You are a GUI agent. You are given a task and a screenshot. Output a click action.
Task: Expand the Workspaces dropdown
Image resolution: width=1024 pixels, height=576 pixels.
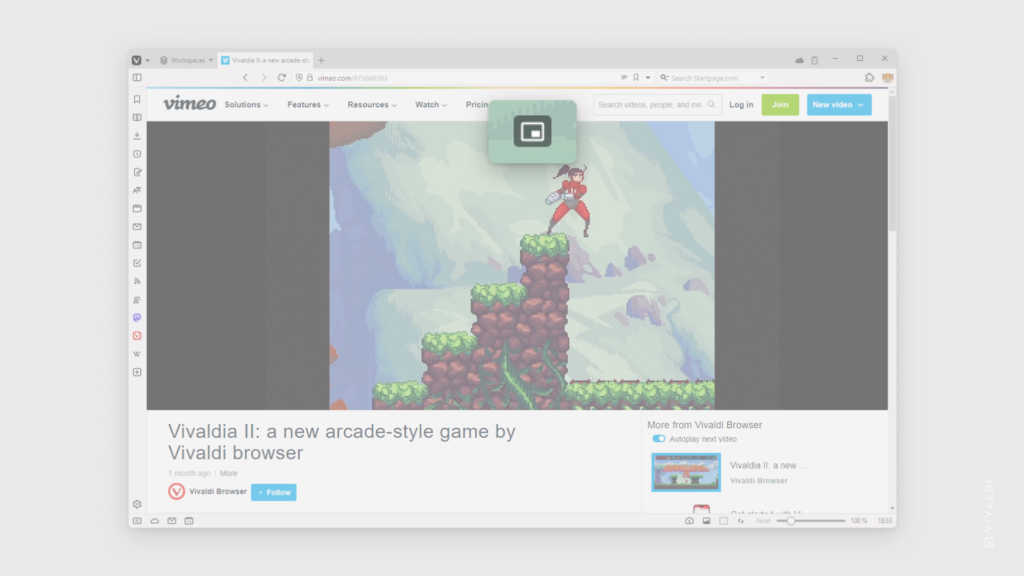187,60
